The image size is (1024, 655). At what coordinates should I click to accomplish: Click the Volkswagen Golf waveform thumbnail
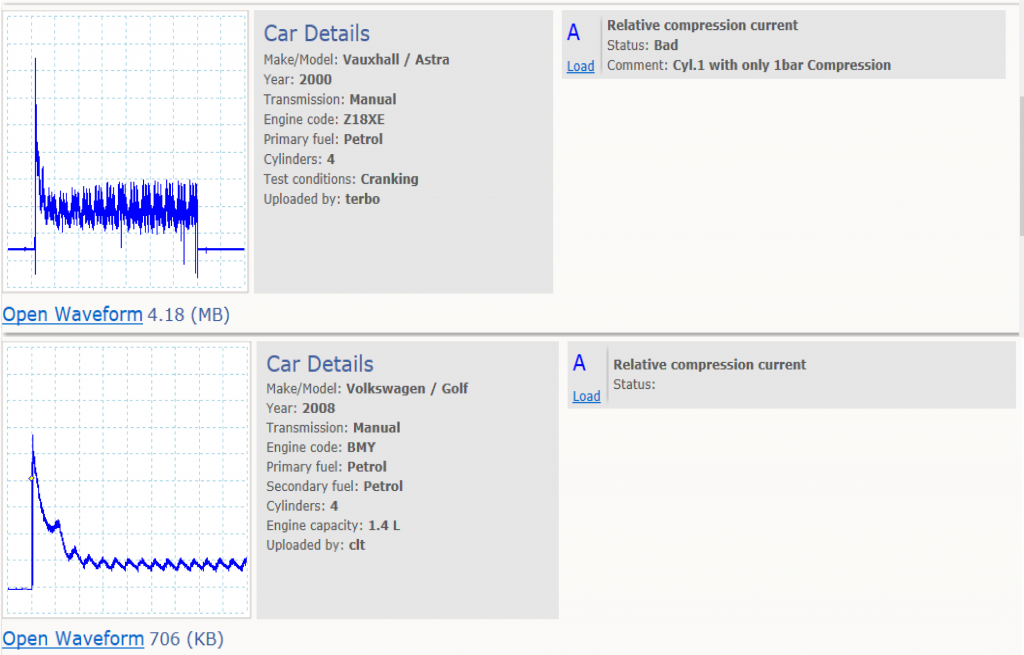(x=126, y=481)
